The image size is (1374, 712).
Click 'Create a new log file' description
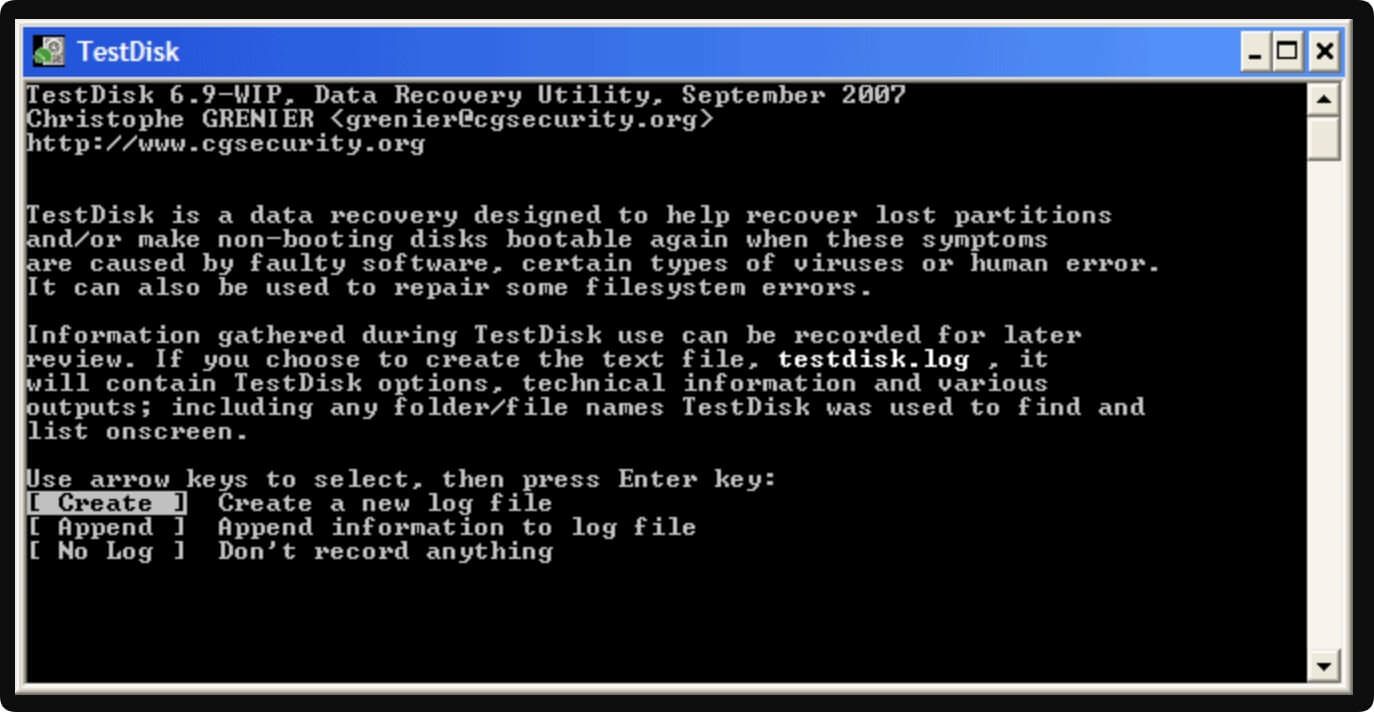(x=385, y=503)
